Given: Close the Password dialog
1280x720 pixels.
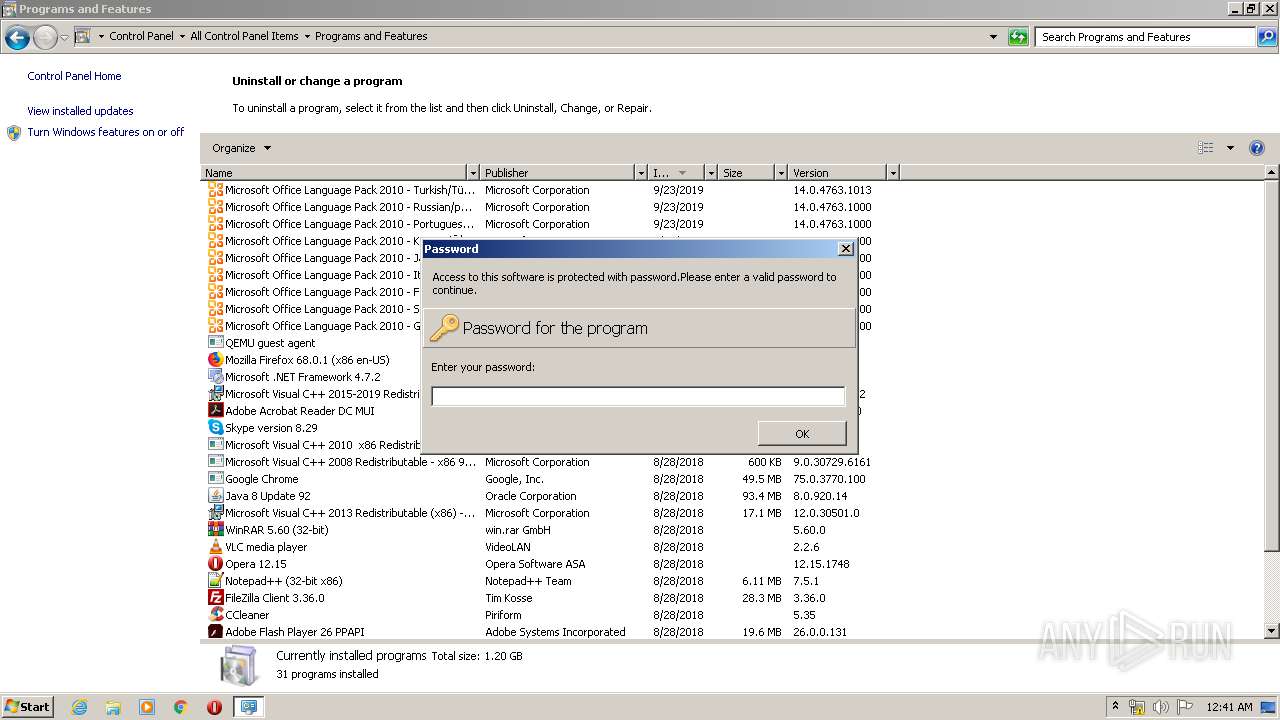Looking at the screenshot, I should [845, 249].
